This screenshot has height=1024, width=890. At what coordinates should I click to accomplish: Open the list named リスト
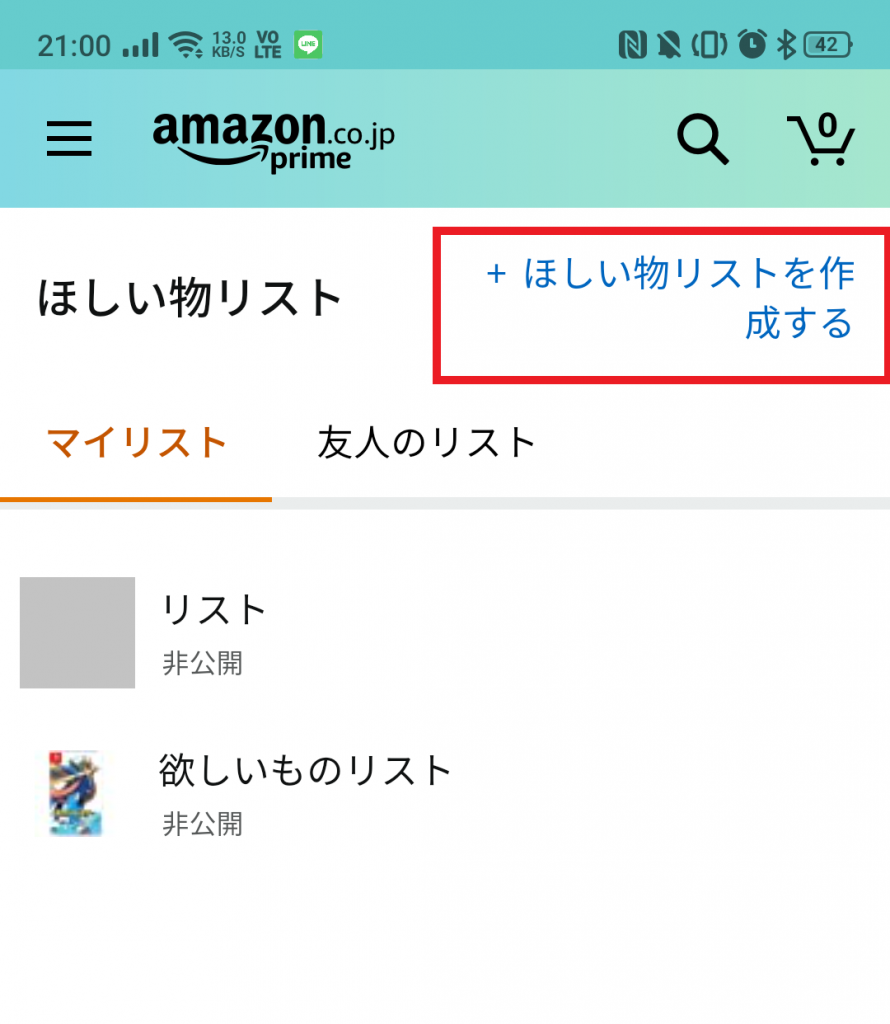click(215, 609)
